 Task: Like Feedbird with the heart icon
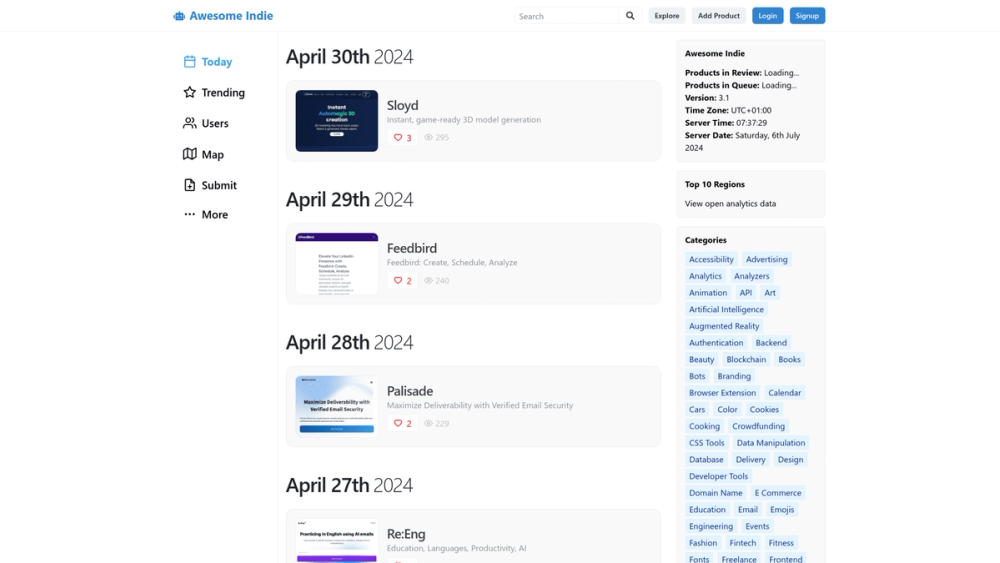pos(398,280)
